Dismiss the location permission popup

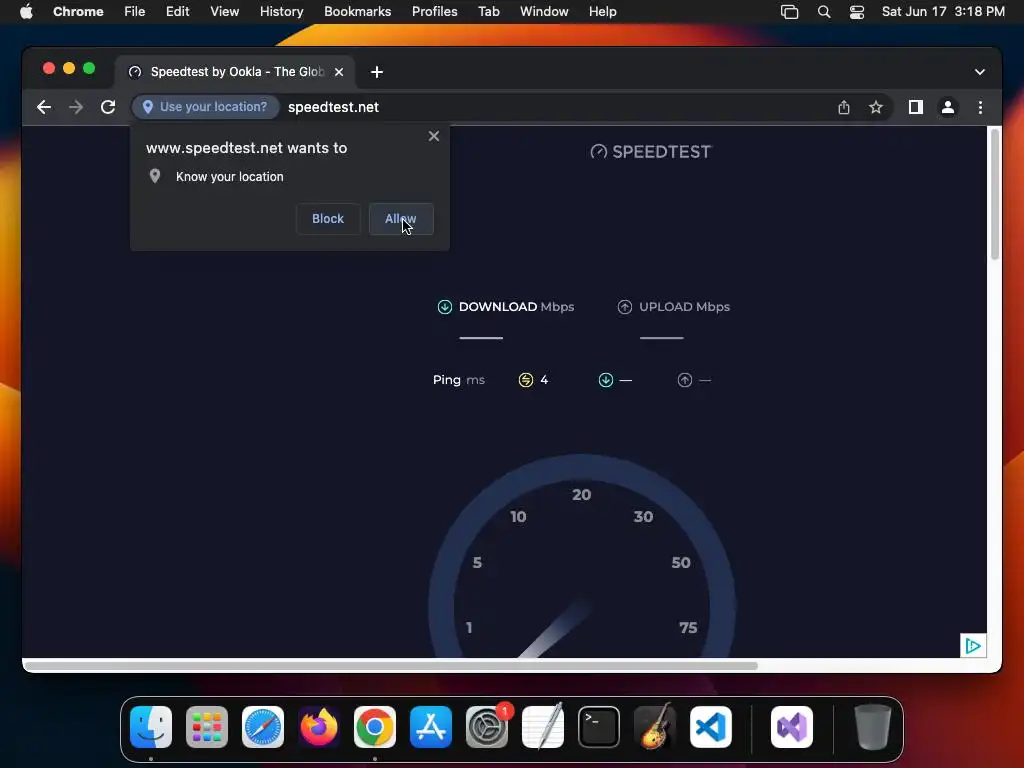434,136
